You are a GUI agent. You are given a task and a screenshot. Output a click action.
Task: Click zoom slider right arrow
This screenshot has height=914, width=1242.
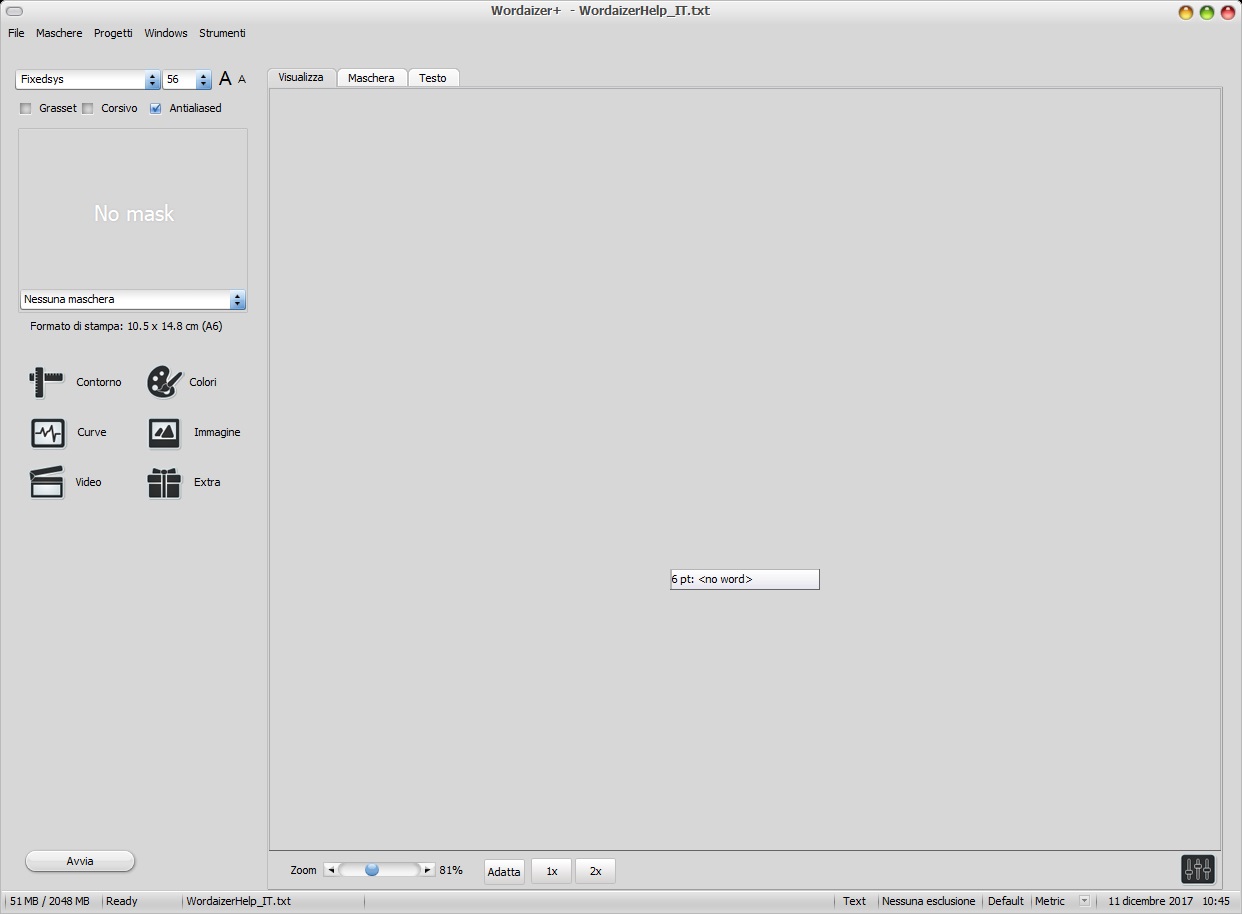(x=428, y=870)
